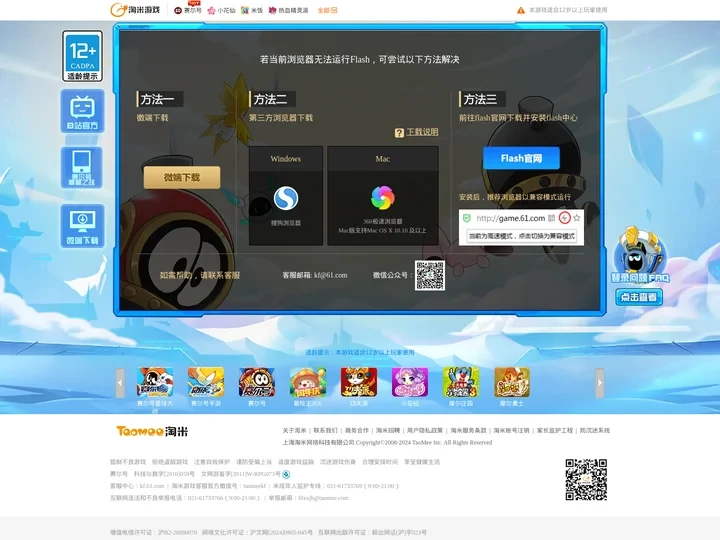Open the 防沉迷系统 footer link

click(x=595, y=430)
